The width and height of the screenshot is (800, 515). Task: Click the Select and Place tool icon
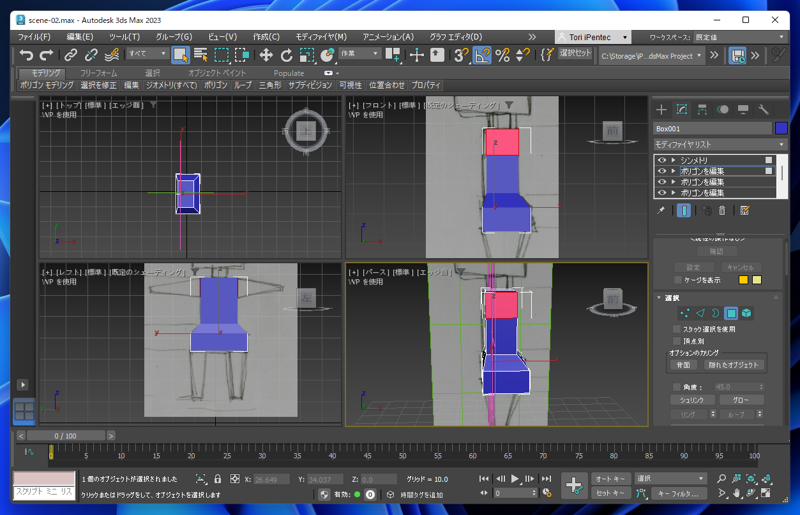pos(327,55)
